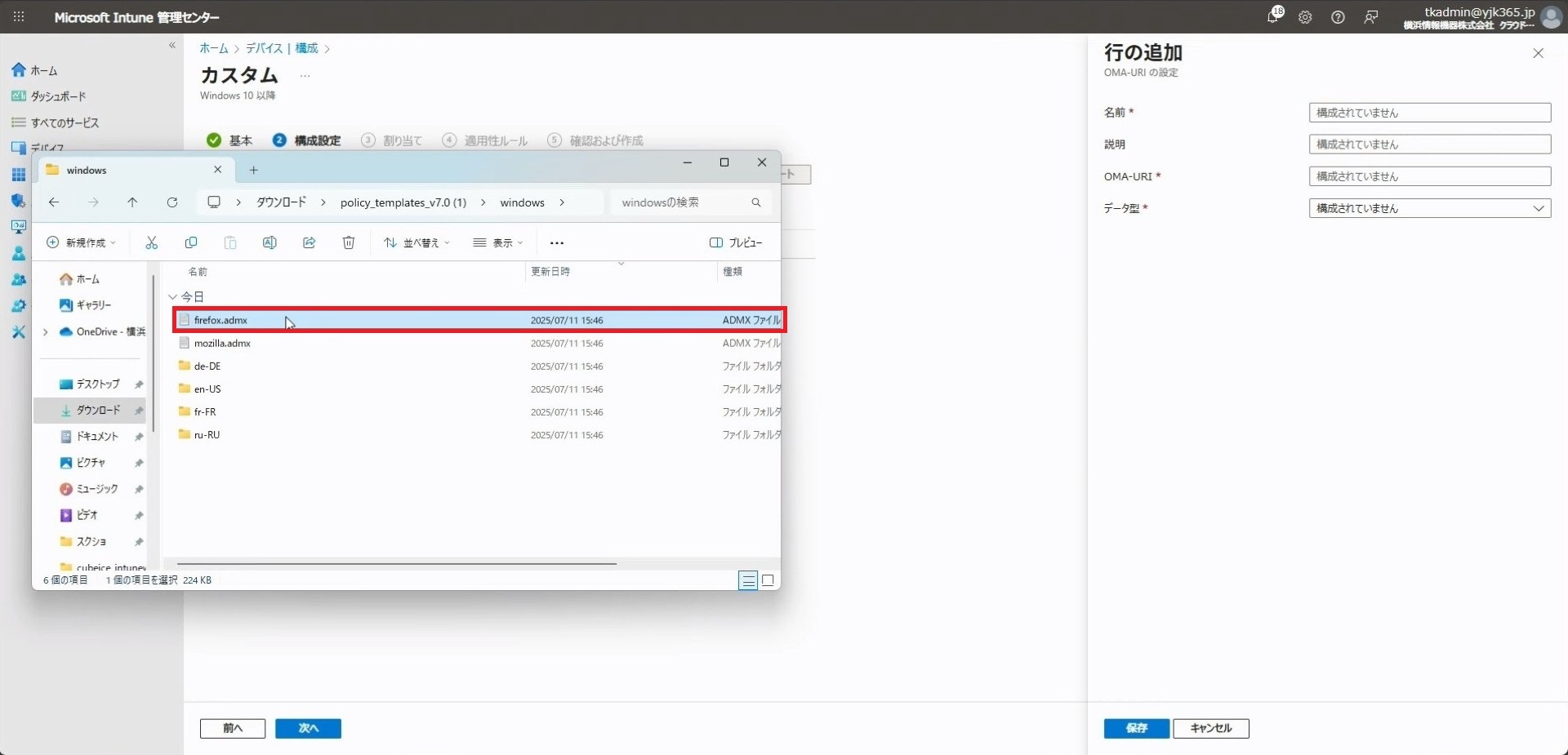Viewport: 1568px width, 755px height.
Task: Refresh the Explorer folder view
Action: point(172,202)
